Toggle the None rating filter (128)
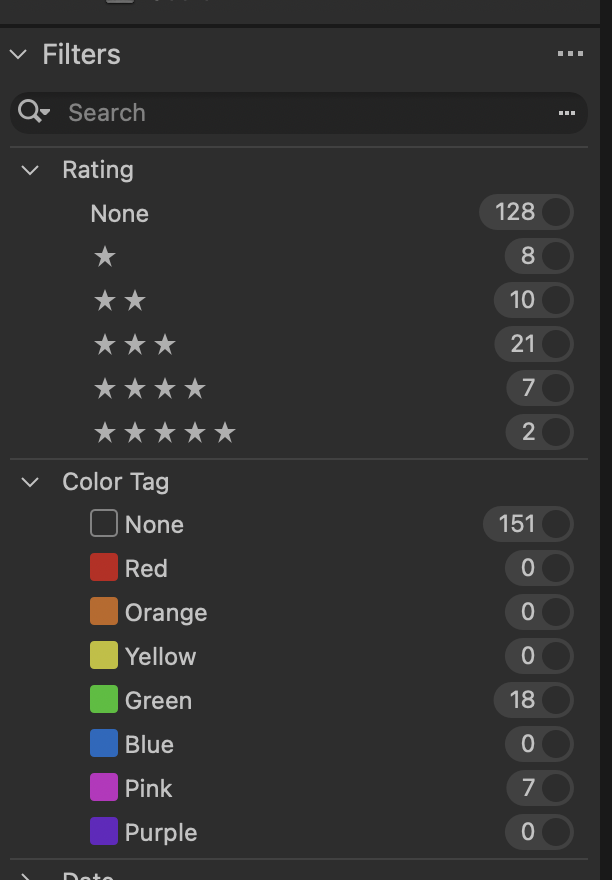Viewport: 612px width, 880px height. pos(556,212)
